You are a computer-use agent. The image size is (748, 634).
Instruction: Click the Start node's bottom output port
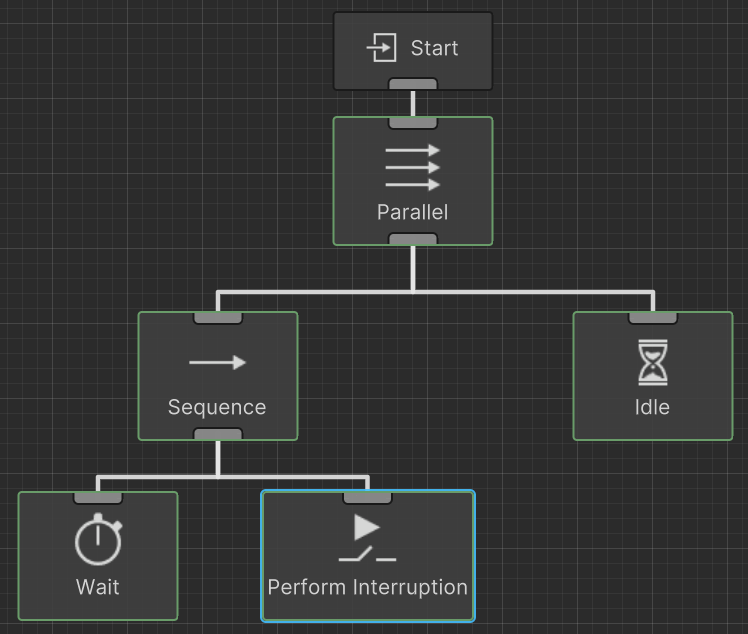pos(412,84)
